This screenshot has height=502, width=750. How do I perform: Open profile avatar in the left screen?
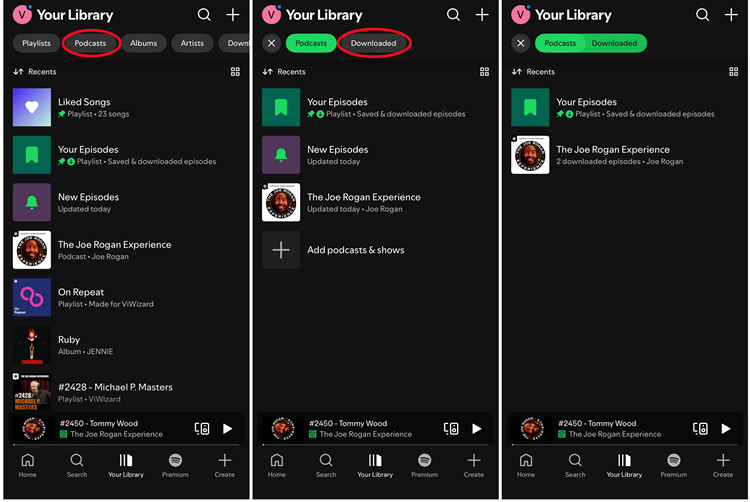pos(22,14)
